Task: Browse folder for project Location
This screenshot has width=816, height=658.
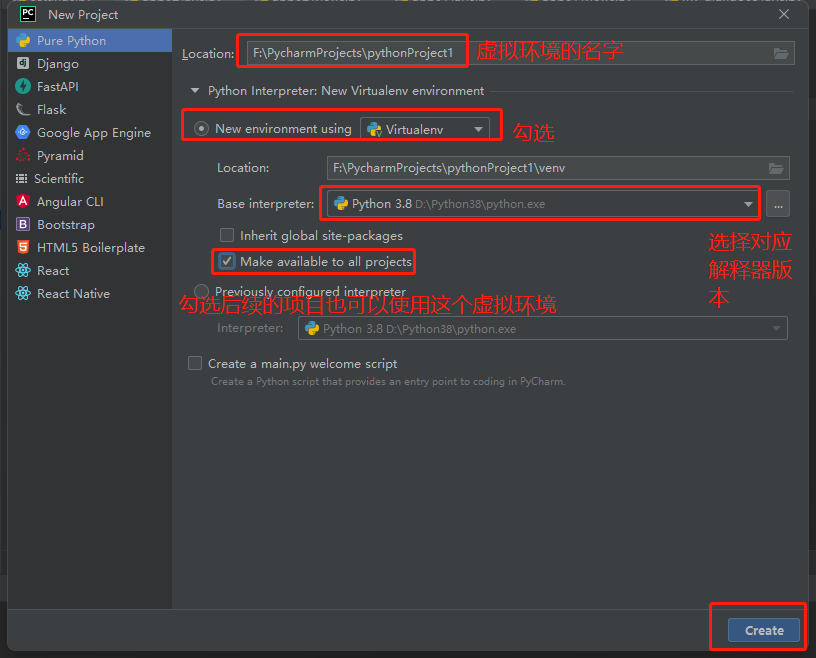Action: (781, 53)
